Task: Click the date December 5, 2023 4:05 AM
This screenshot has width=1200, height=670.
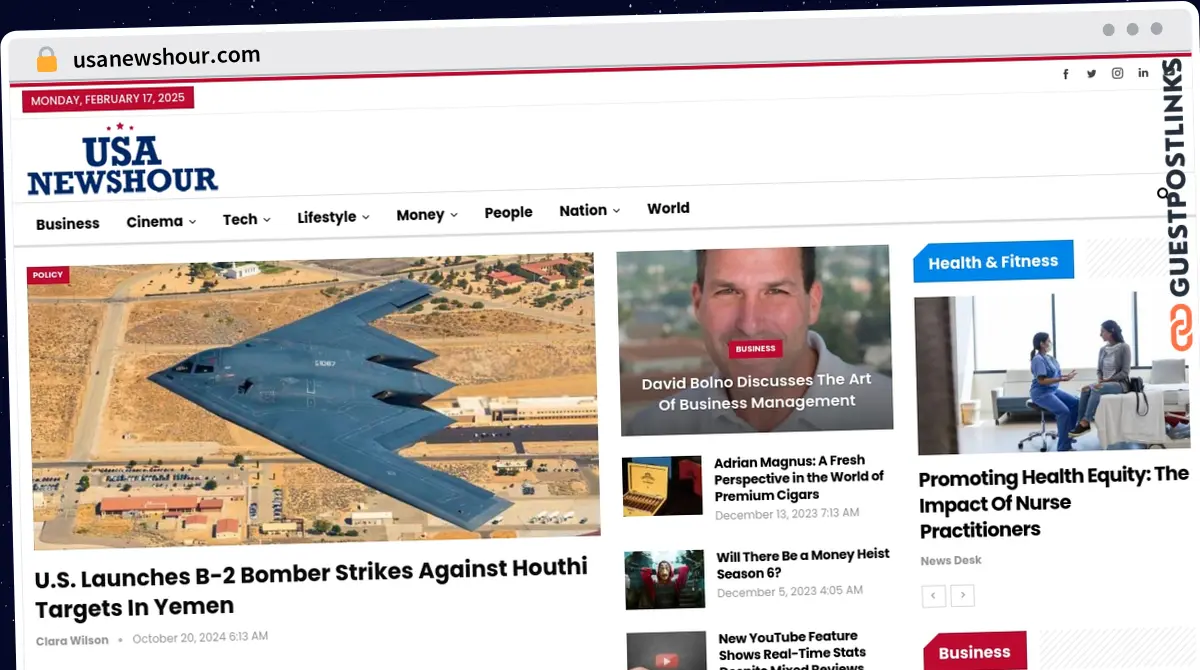Action: point(790,591)
